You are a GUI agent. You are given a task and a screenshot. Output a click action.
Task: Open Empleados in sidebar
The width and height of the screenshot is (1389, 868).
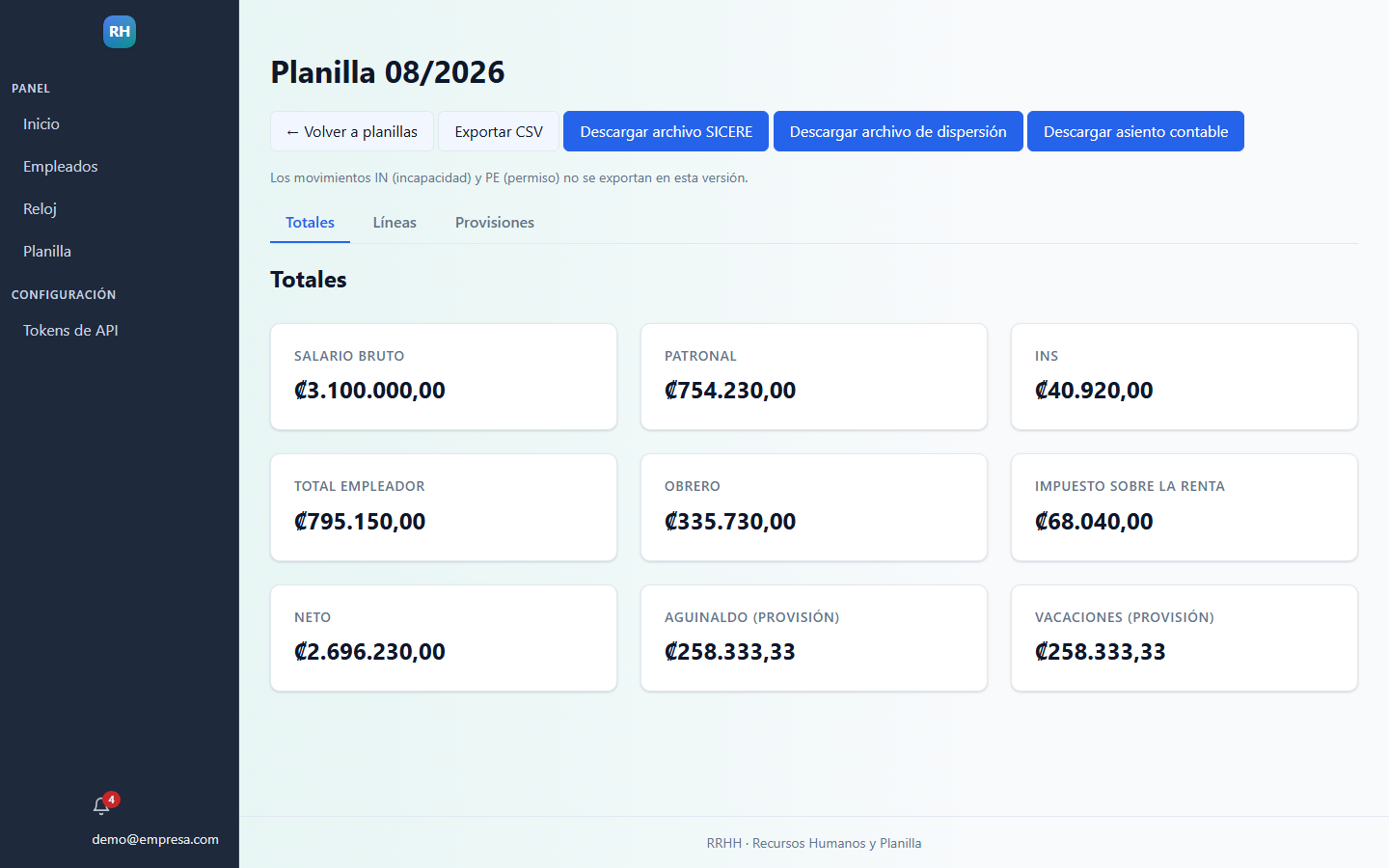(x=61, y=166)
